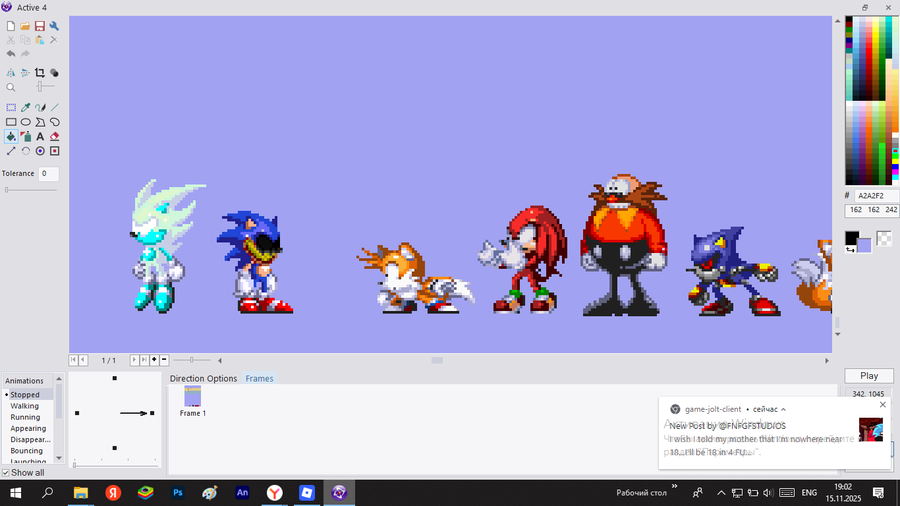Expand the taskbar desktop toolbar chevron
Viewport: 900px width, 506px height.
(674, 486)
